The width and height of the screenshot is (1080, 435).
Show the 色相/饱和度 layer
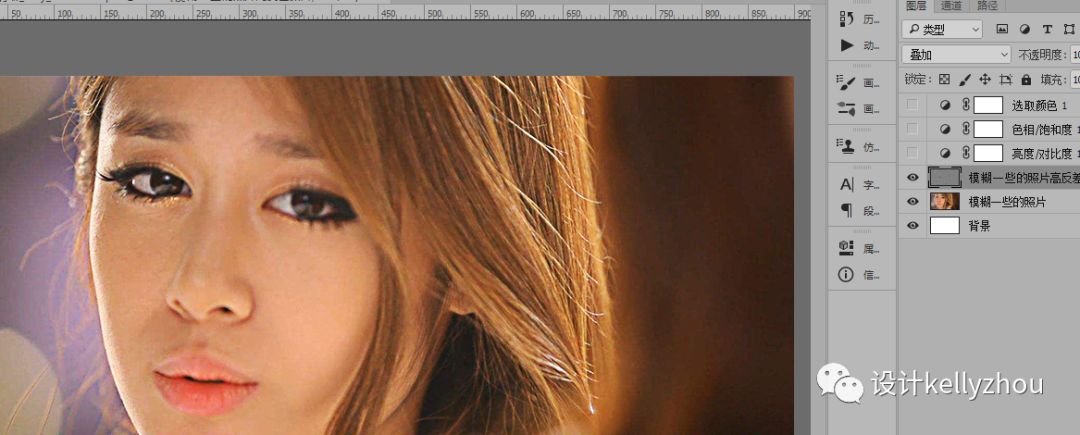pos(913,129)
